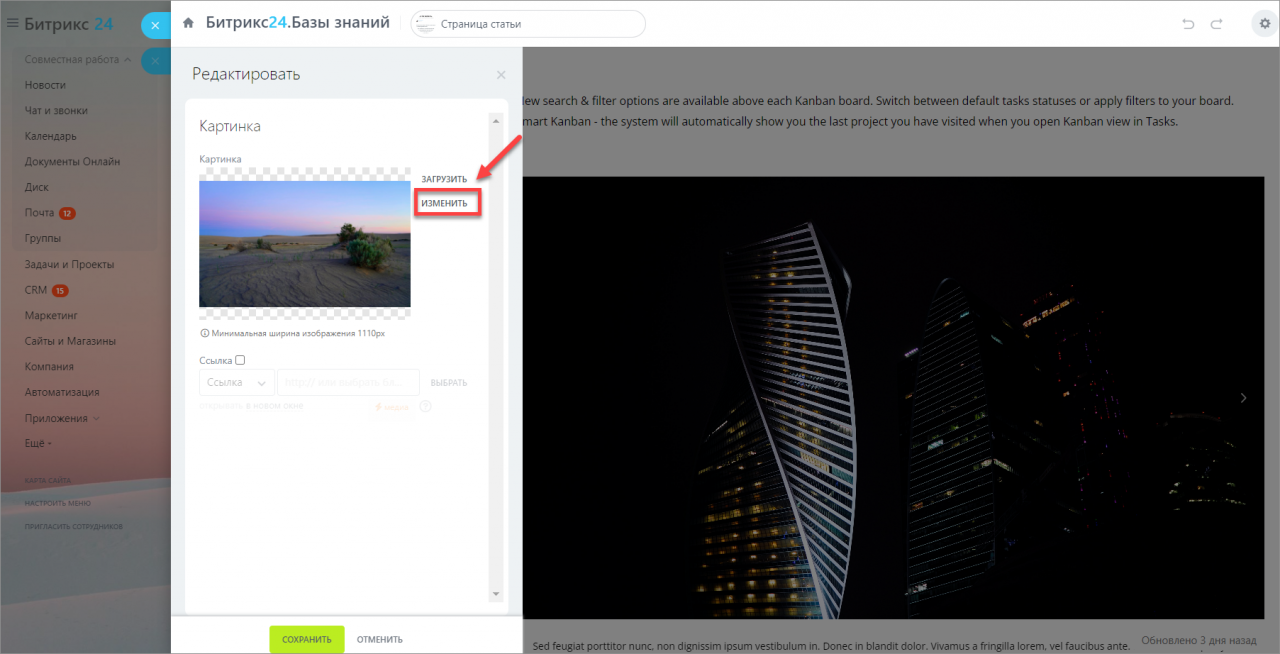The height and width of the screenshot is (654, 1280).
Task: Open Задачи и Проекты in the sidebar
Action: pyautogui.click(x=69, y=264)
